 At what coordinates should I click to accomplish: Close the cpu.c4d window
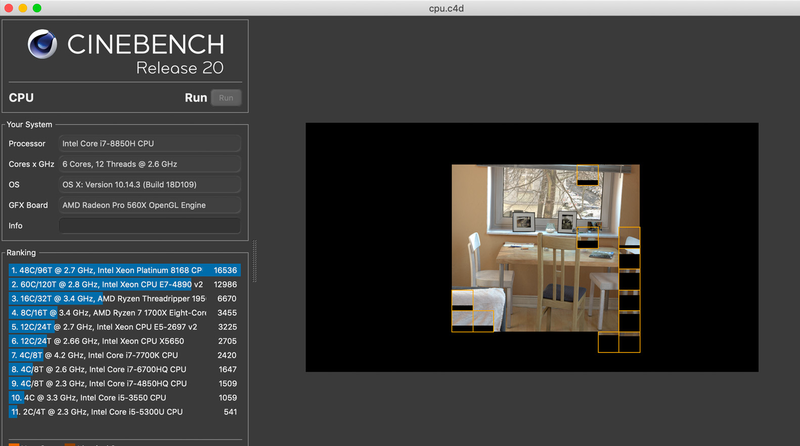pos(8,8)
